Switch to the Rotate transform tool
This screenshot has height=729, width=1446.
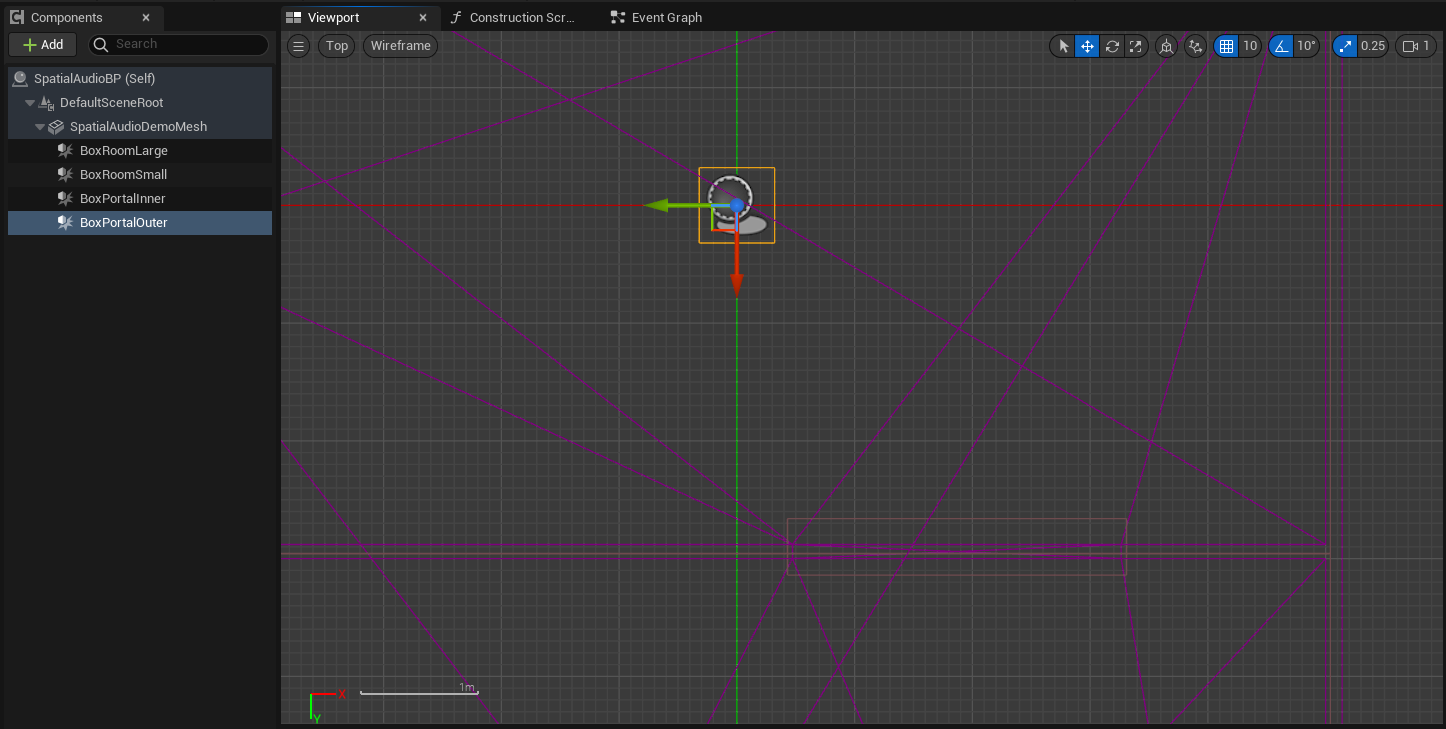click(x=1111, y=46)
